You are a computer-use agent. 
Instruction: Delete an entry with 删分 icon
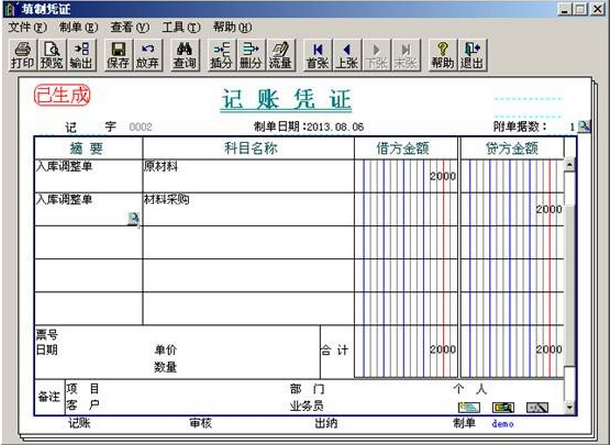[x=250, y=53]
